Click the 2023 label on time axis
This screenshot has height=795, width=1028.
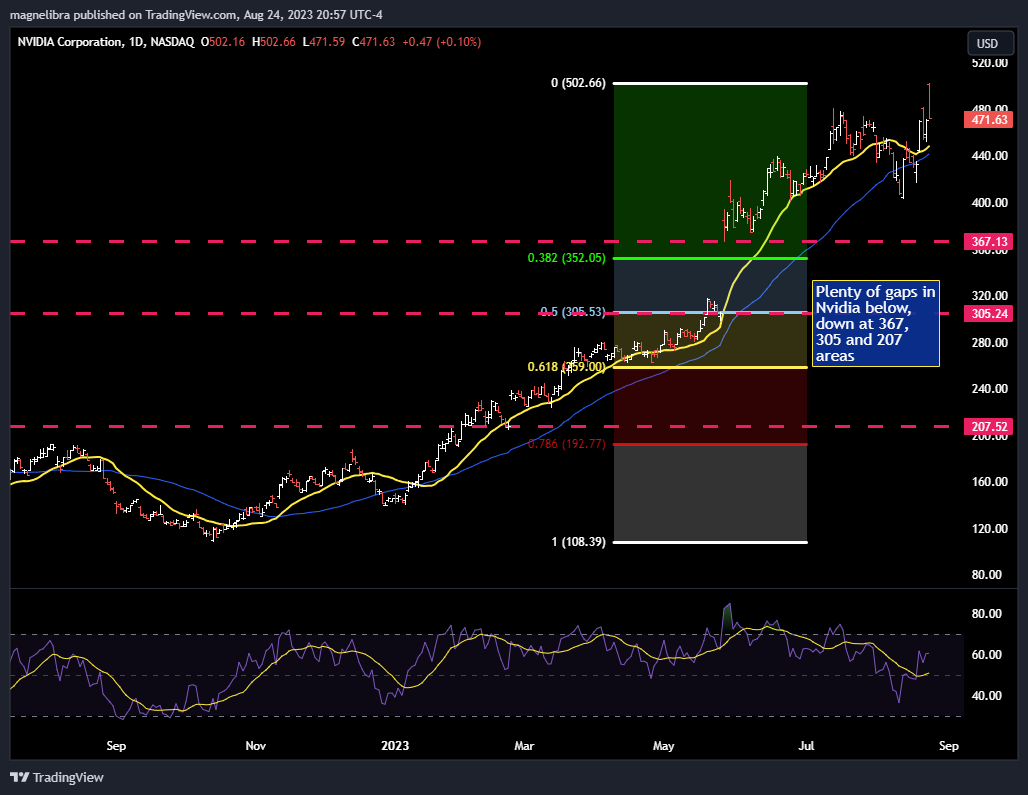pyautogui.click(x=395, y=746)
